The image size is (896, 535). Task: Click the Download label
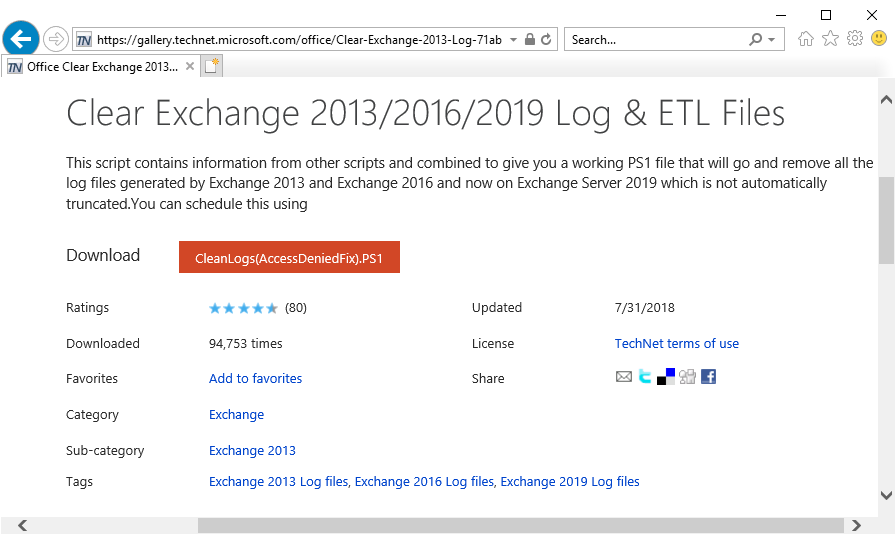(x=103, y=255)
